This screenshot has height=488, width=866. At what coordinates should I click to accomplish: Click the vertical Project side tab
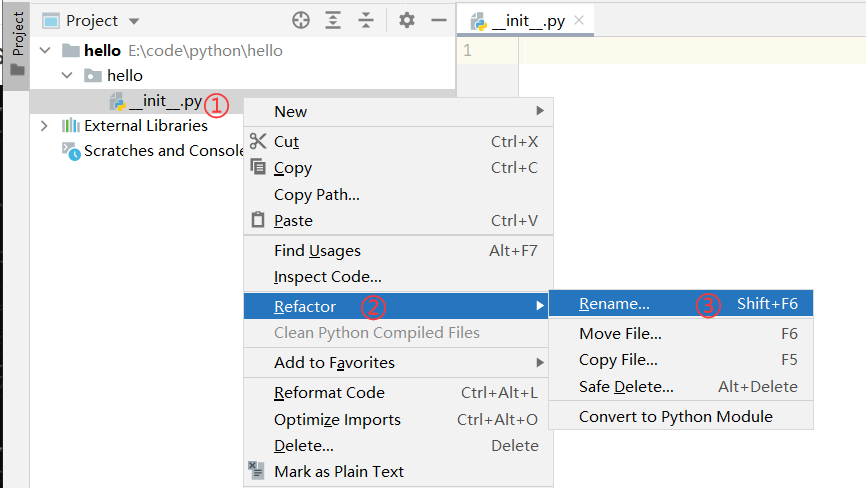click(17, 35)
